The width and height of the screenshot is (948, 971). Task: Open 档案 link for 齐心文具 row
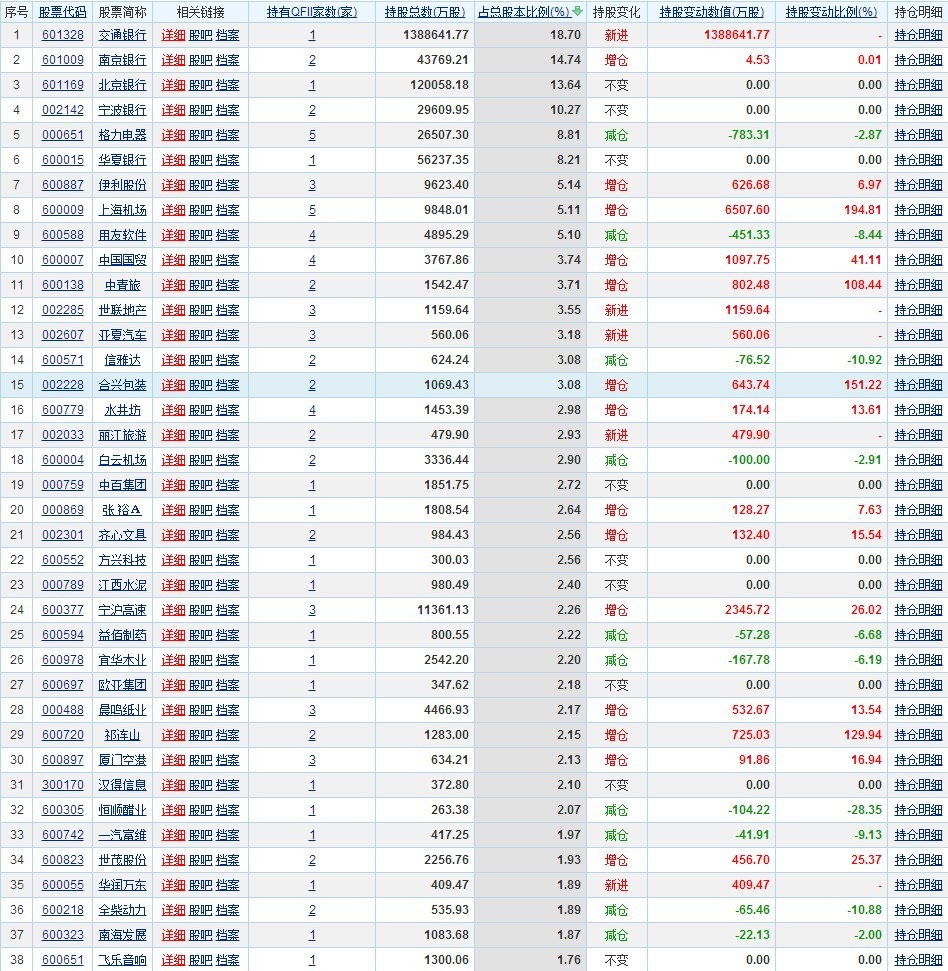[227, 534]
